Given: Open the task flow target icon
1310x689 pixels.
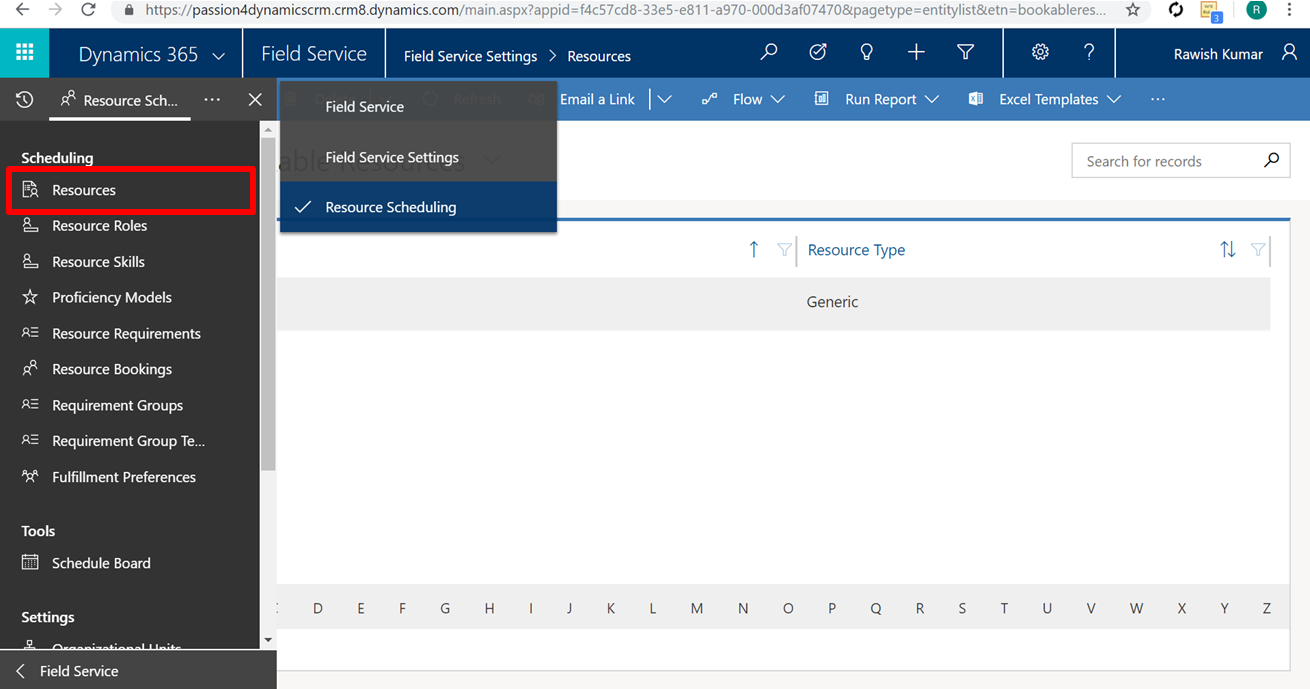Looking at the screenshot, I should (x=817, y=53).
